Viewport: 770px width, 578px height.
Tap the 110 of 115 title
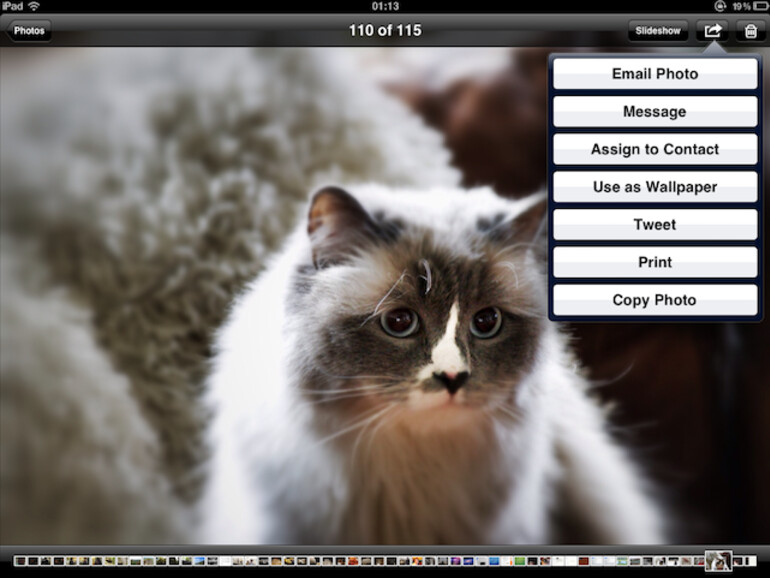point(385,30)
